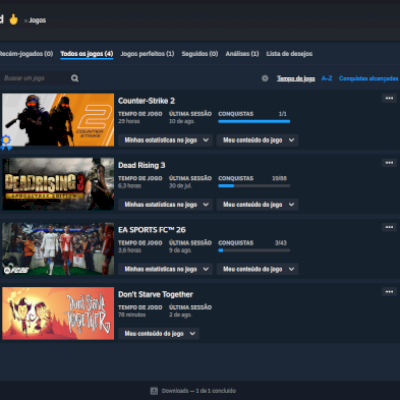Expand Dead Rising 3 Minhas estatísticas no jogo

click(166, 204)
